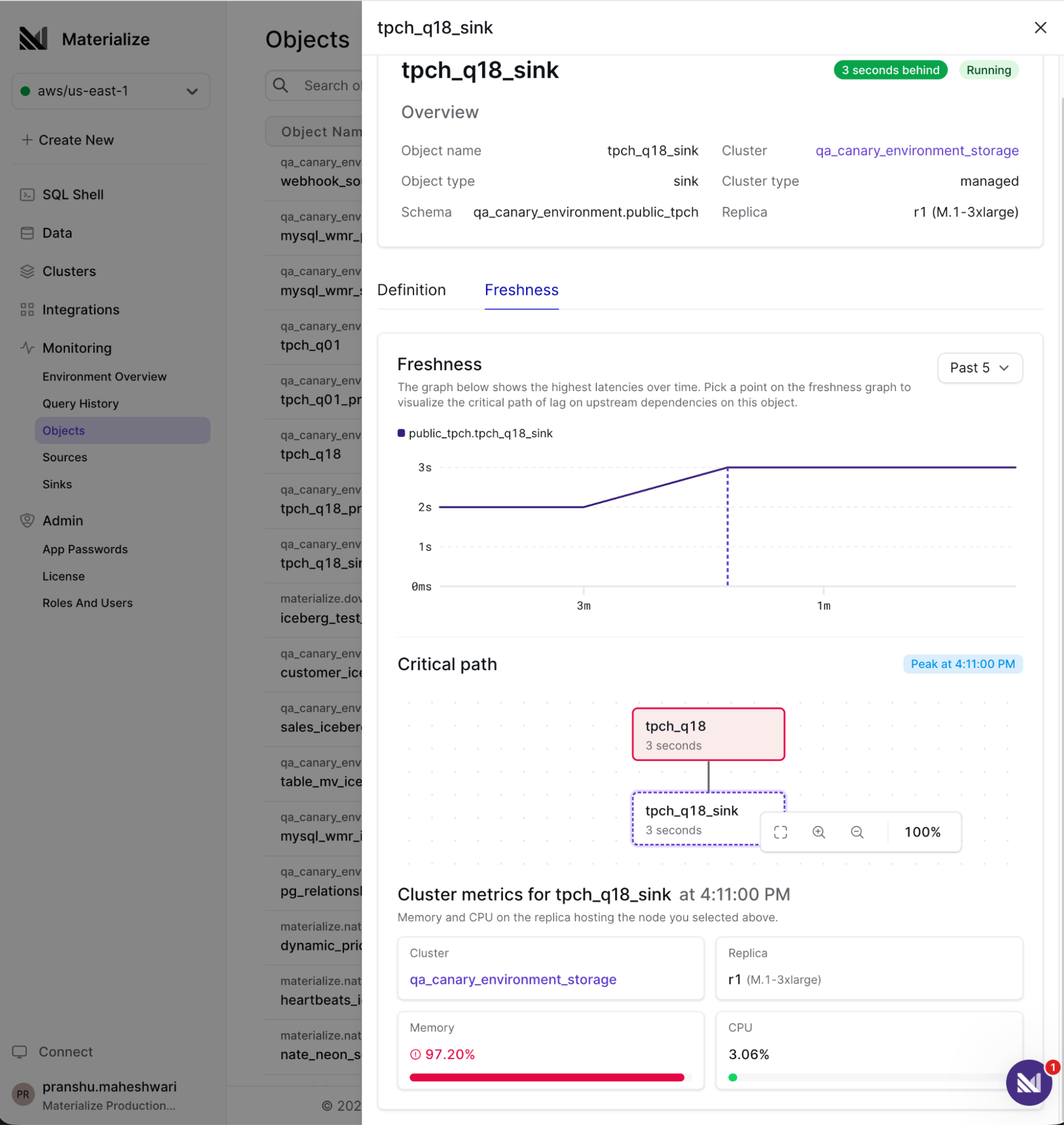This screenshot has height=1125, width=1064.
Task: Open Sinks in the sidebar
Action: 57,485
